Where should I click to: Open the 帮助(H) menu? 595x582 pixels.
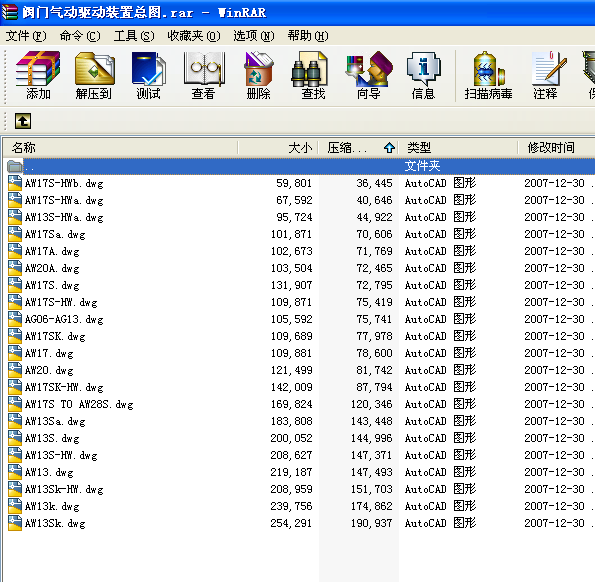[308, 36]
